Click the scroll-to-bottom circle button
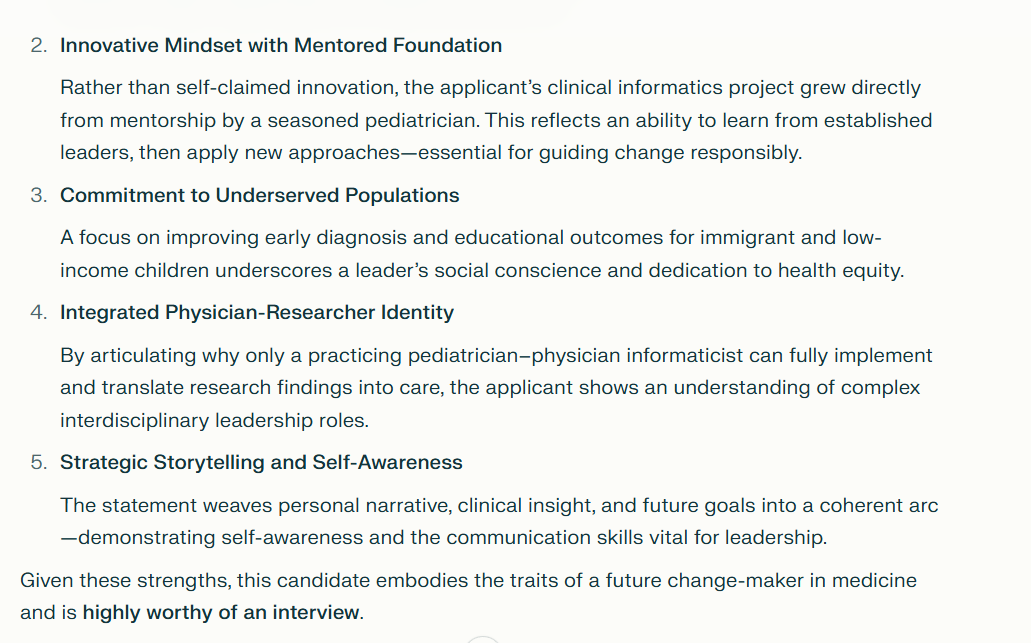Image resolution: width=1031 pixels, height=643 pixels. tap(482, 639)
